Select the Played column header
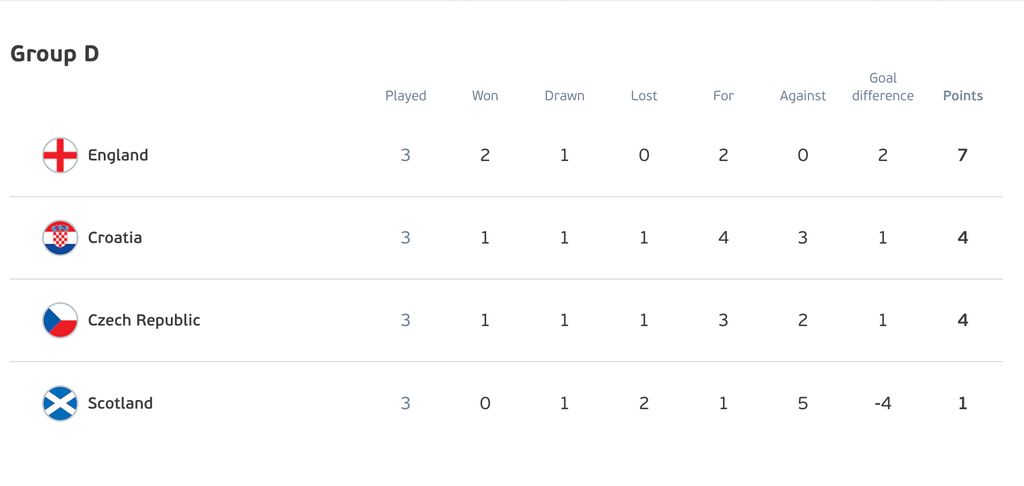This screenshot has height=486, width=1024. click(406, 96)
